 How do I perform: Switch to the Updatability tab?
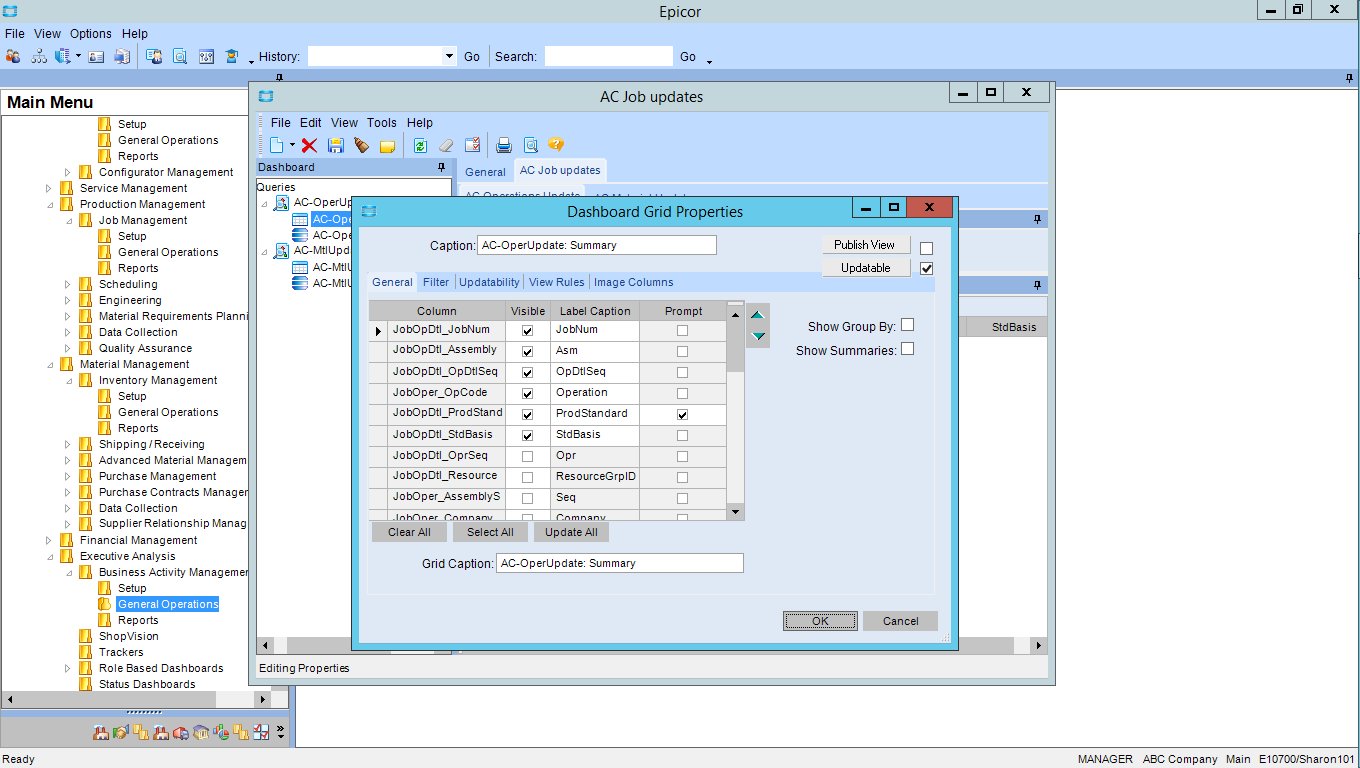click(490, 282)
